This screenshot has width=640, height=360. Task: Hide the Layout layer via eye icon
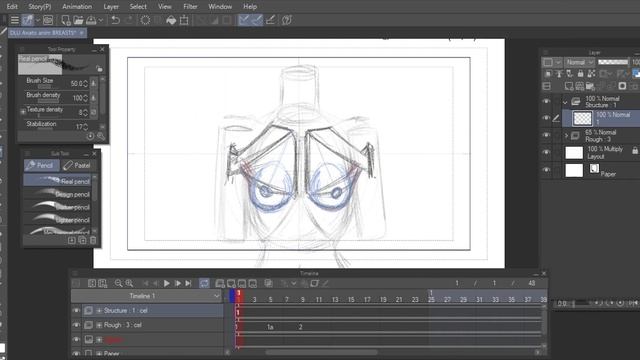(546, 152)
